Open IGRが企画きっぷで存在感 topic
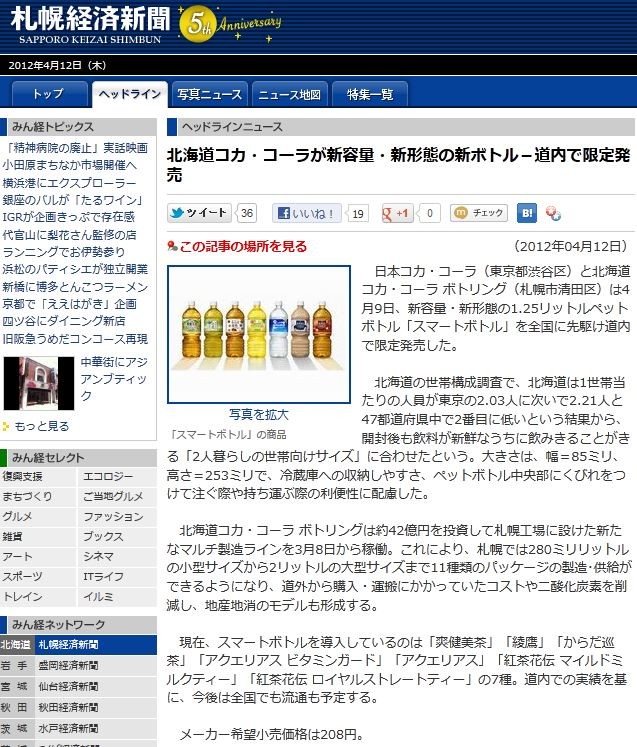Image resolution: width=637 pixels, height=747 pixels. click(69, 217)
